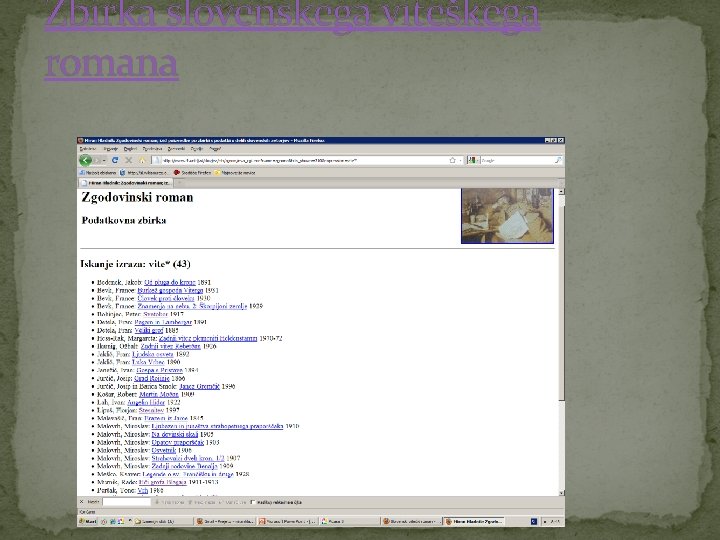Open the Pogled menu
The height and width of the screenshot is (540, 720).
tap(130, 149)
